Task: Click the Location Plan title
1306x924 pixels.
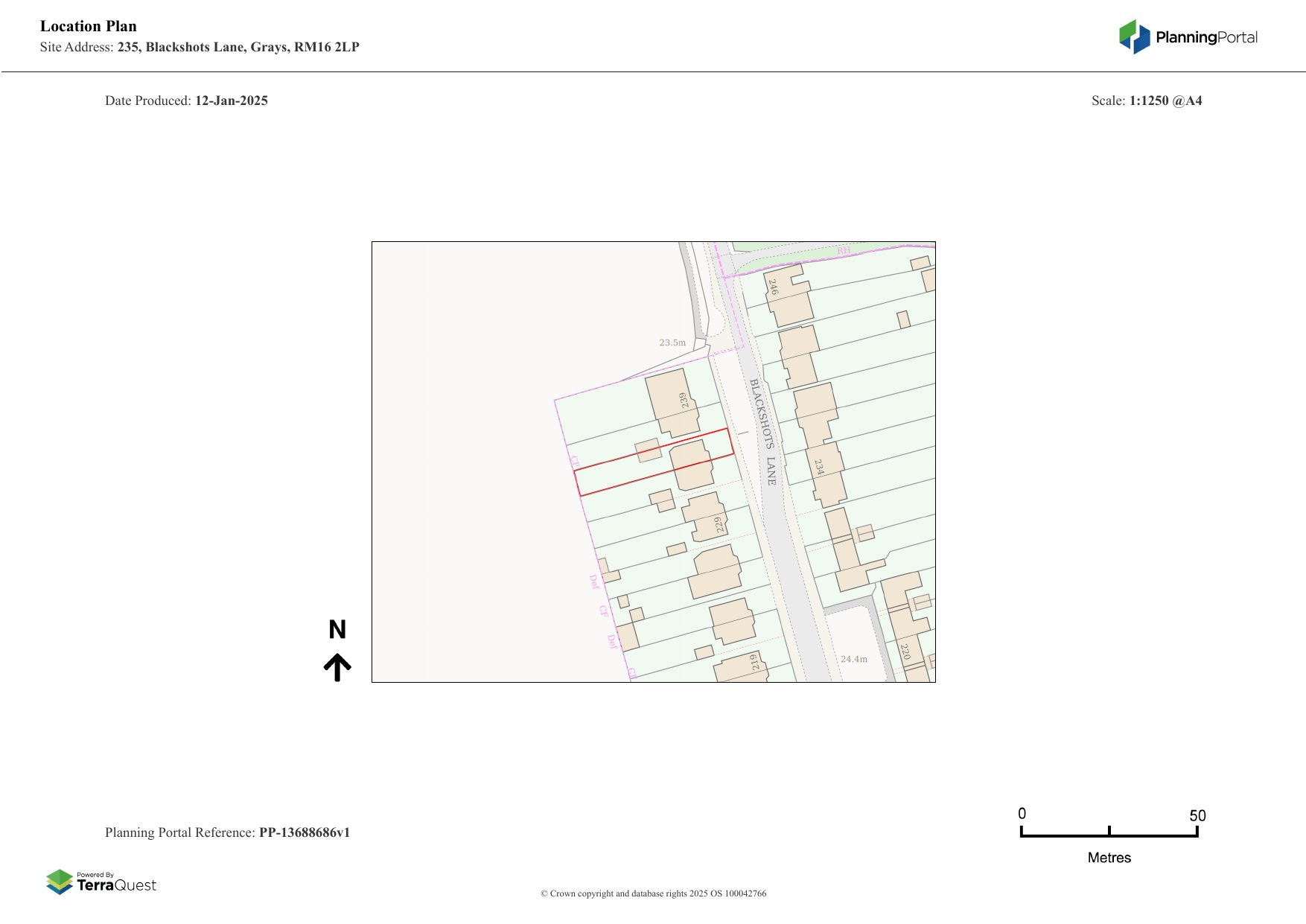Action: click(89, 26)
